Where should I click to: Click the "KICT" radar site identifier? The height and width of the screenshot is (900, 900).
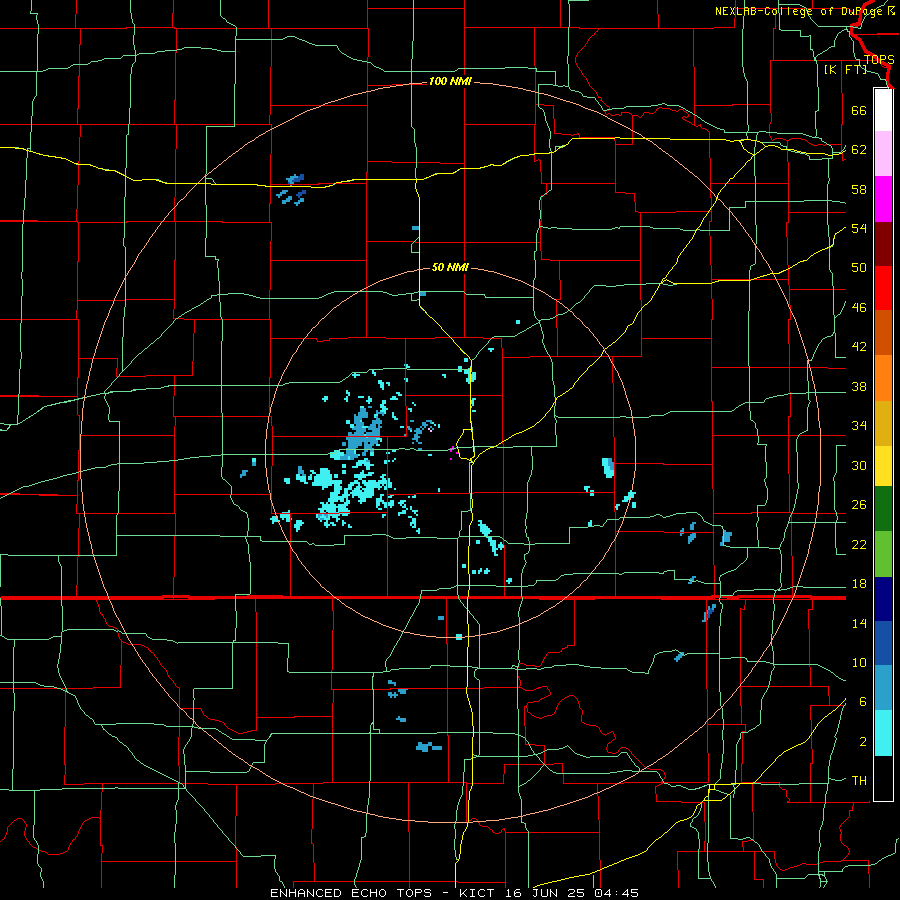click(x=478, y=893)
